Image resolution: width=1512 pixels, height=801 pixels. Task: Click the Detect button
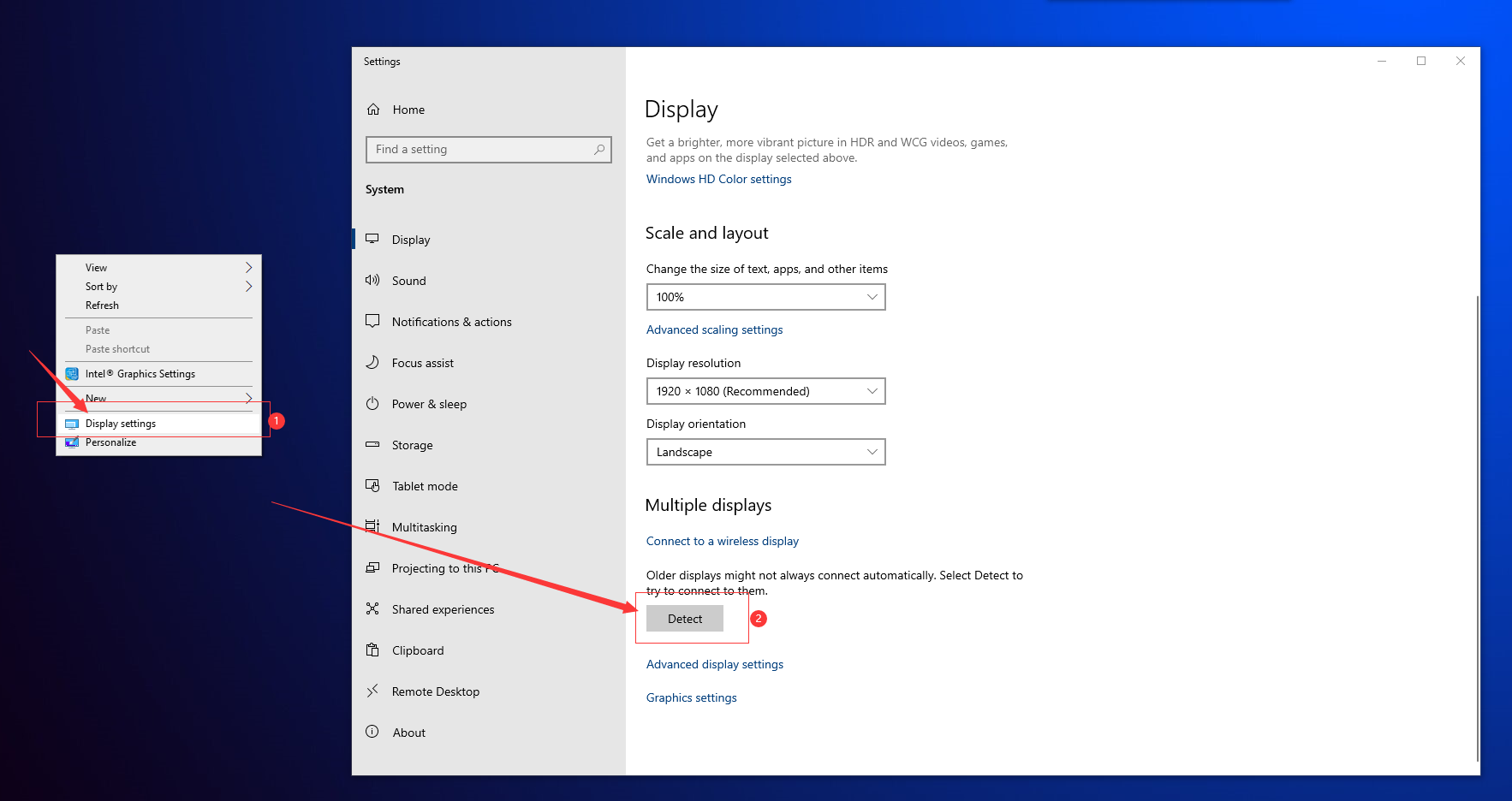point(685,618)
